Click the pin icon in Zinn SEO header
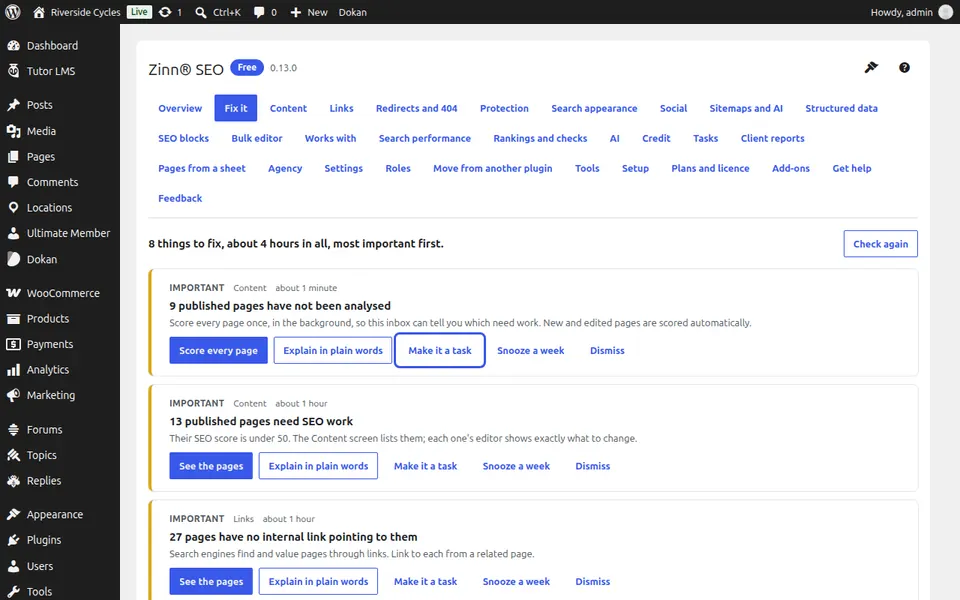Image resolution: width=960 pixels, height=600 pixels. tap(871, 67)
